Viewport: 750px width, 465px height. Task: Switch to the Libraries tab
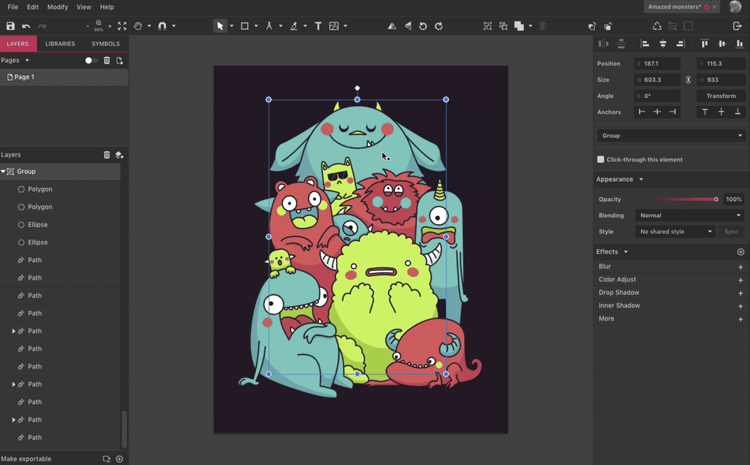[60, 44]
